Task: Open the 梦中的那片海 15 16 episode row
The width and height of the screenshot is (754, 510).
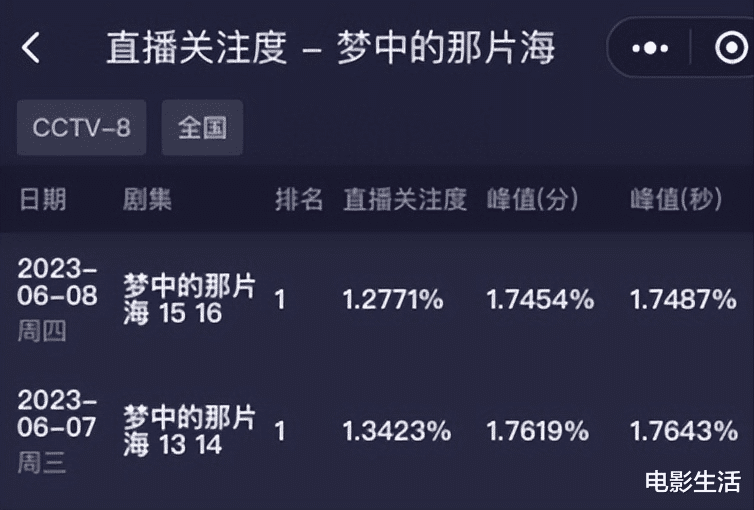Action: [x=189, y=299]
